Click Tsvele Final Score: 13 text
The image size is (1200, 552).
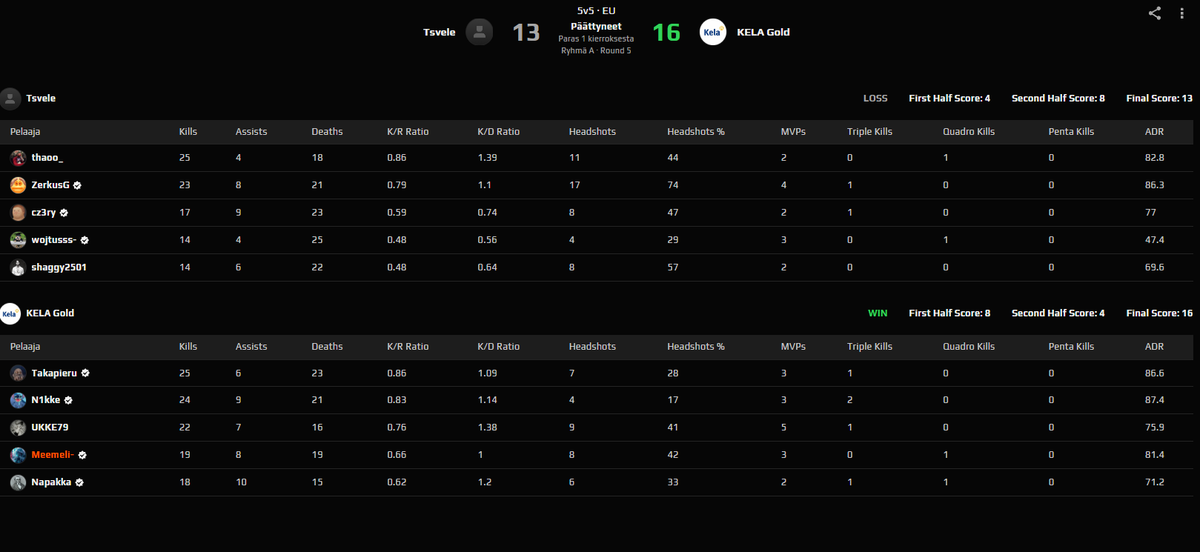point(1159,98)
